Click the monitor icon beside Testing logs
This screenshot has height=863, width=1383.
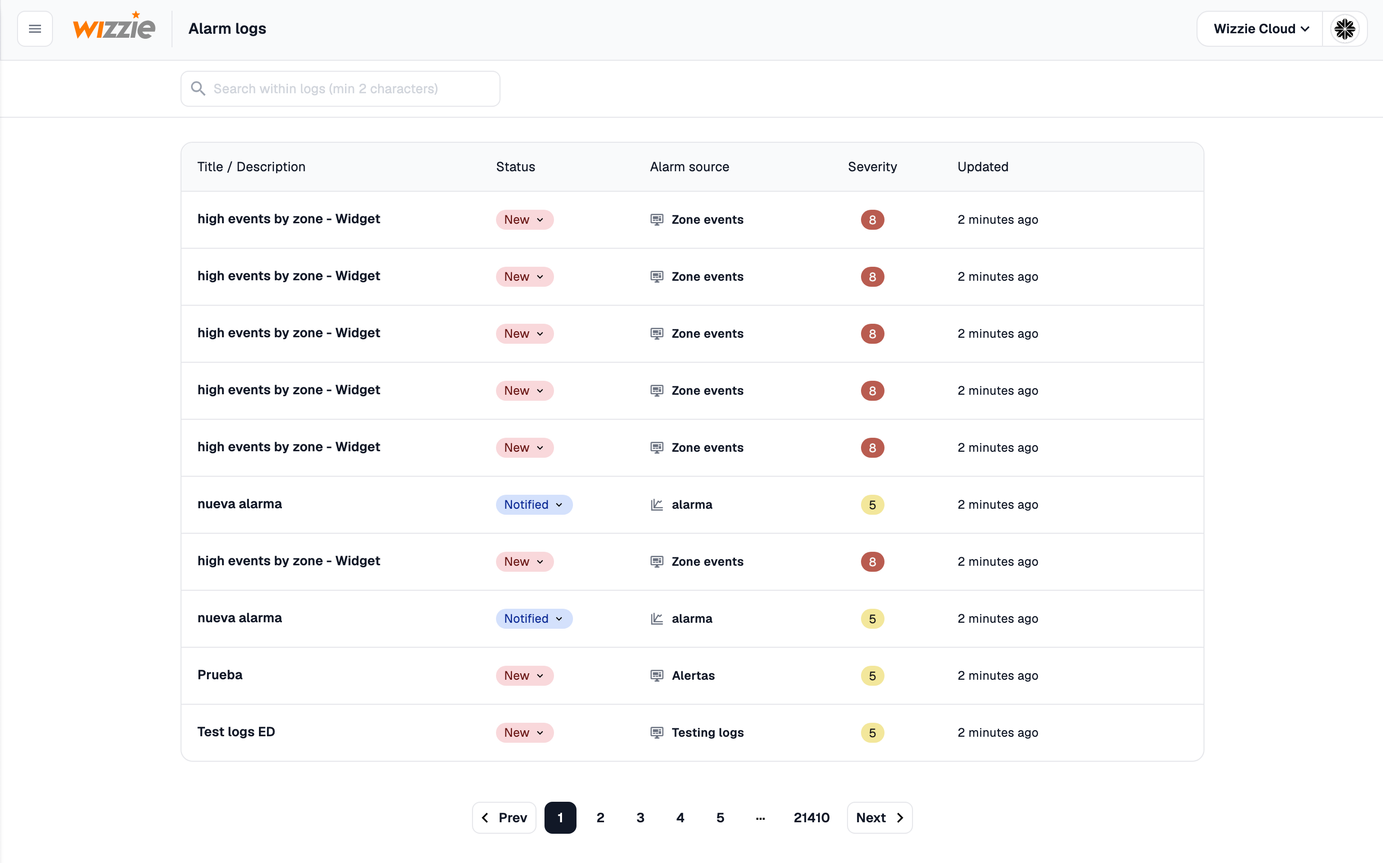[x=657, y=733]
